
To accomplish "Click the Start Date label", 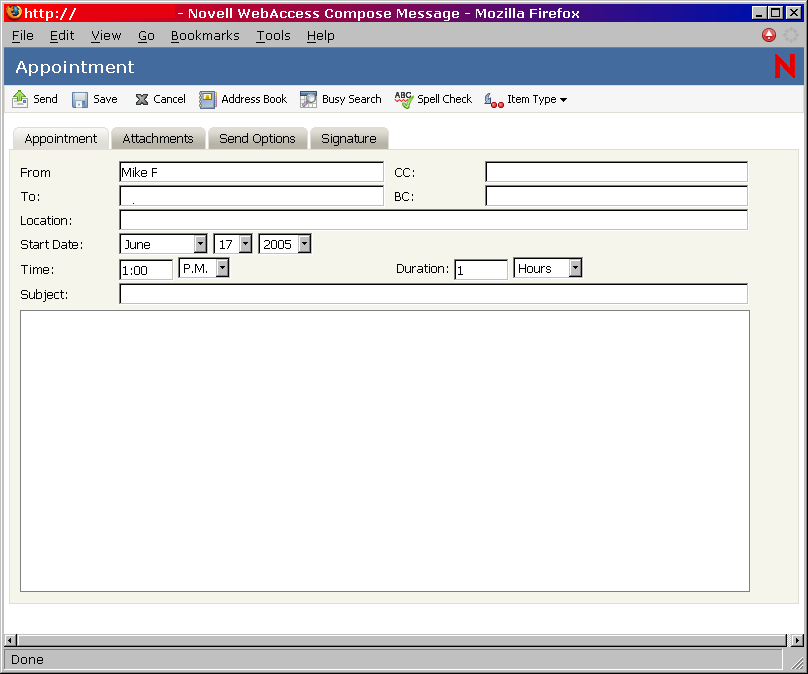I will (52, 244).
